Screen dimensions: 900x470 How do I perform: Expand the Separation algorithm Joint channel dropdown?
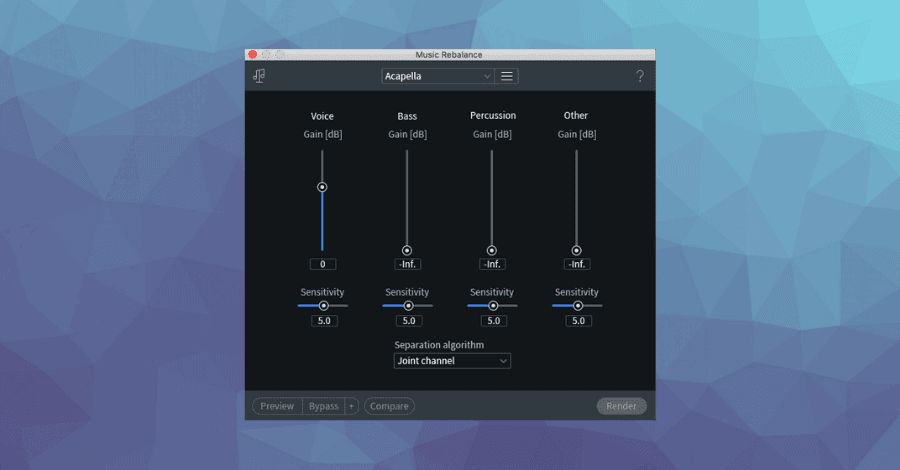tap(452, 361)
